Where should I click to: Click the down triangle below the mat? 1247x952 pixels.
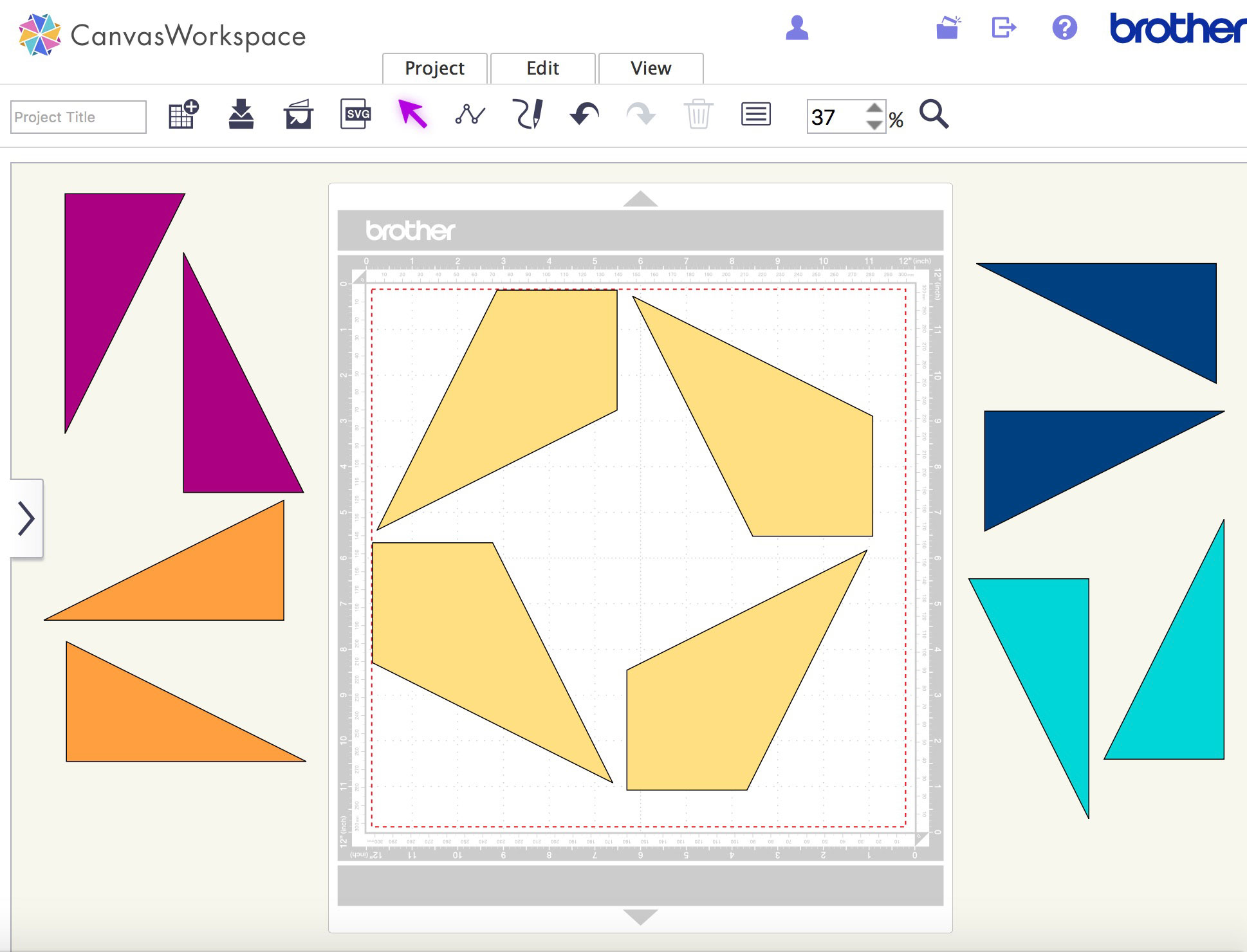(640, 917)
